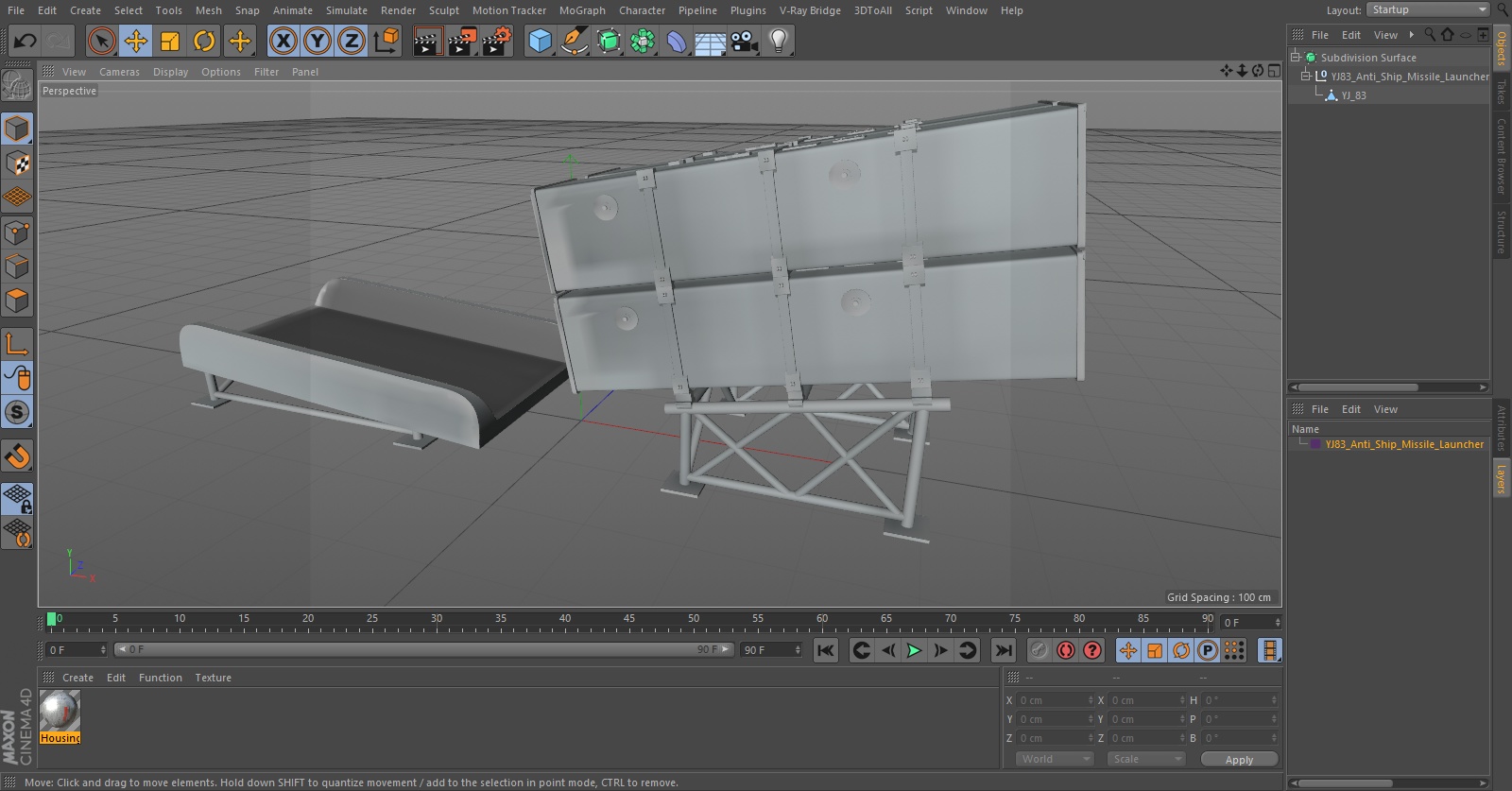Toggle position keyframe recording
1512x791 pixels.
[1128, 650]
